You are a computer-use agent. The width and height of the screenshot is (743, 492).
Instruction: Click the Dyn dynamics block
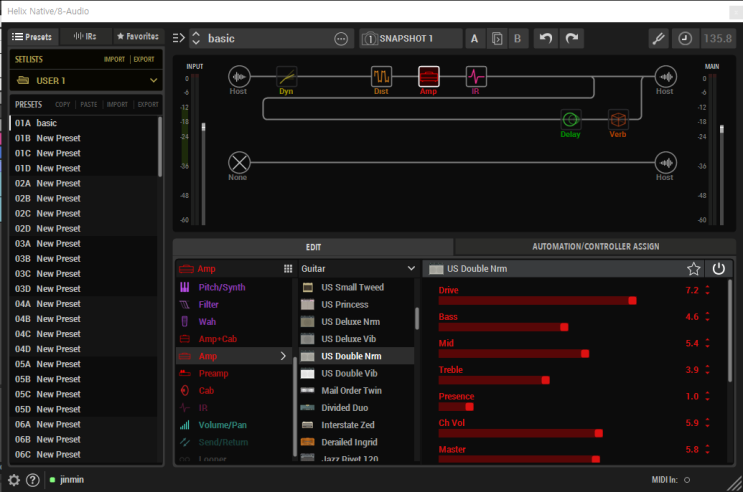tap(286, 77)
